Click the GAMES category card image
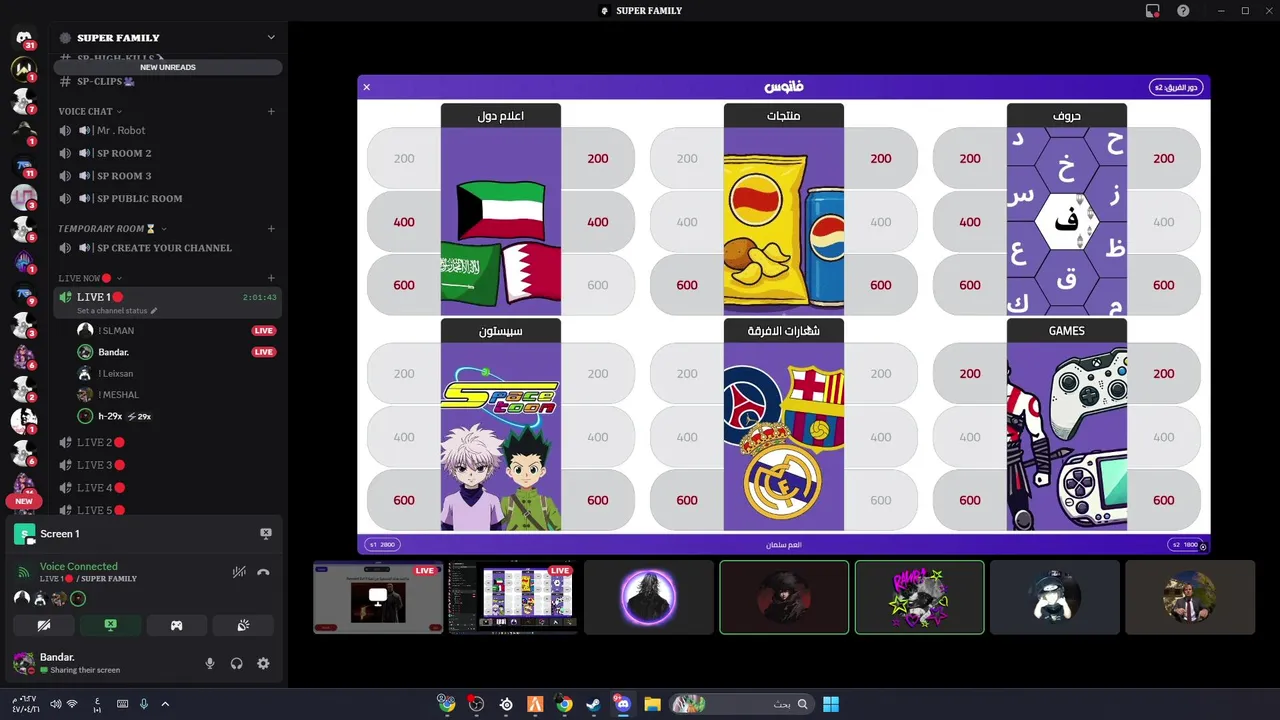This screenshot has width=1280, height=720. (x=1067, y=437)
